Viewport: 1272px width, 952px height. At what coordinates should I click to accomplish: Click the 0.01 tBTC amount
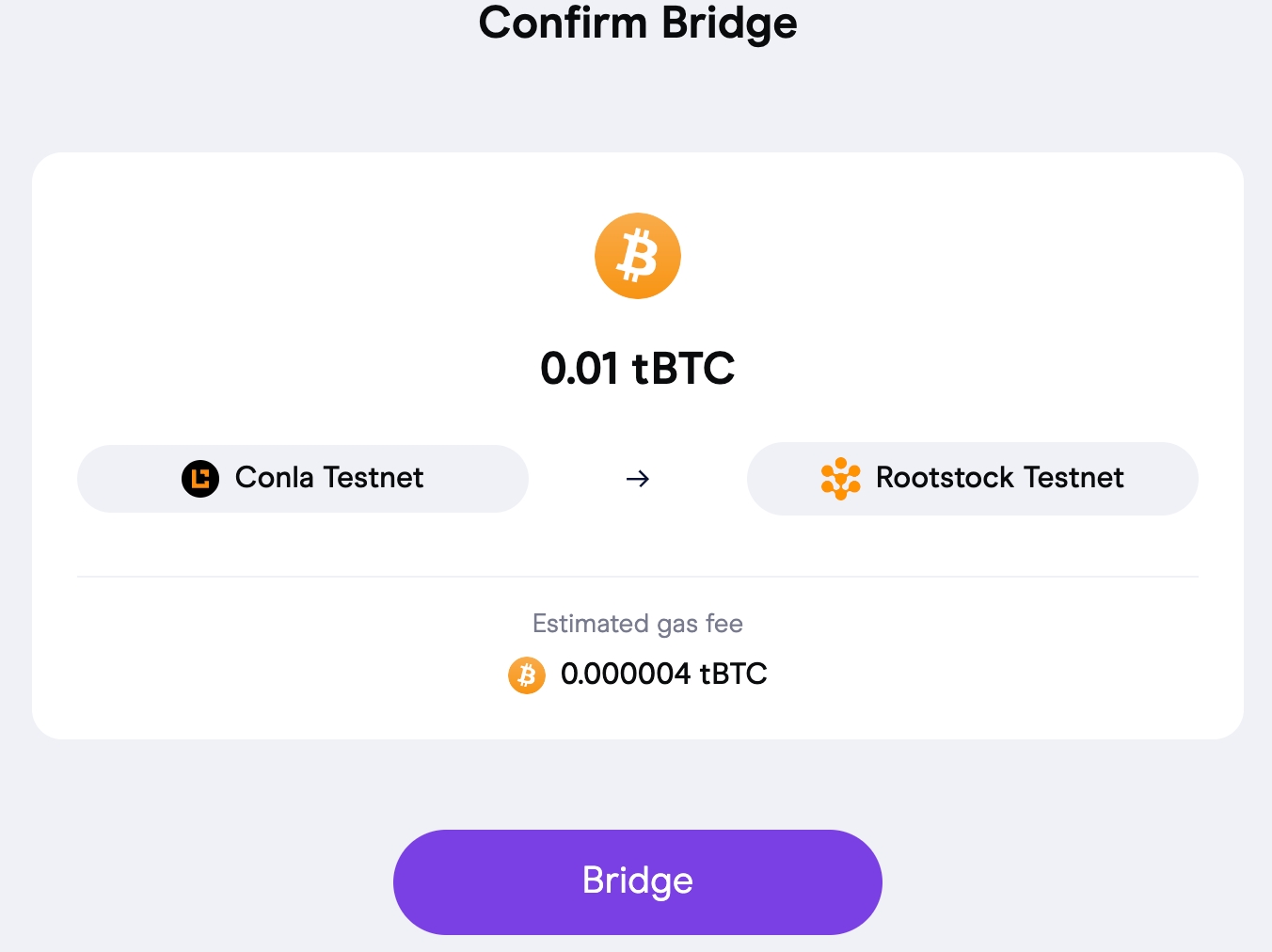(x=637, y=368)
